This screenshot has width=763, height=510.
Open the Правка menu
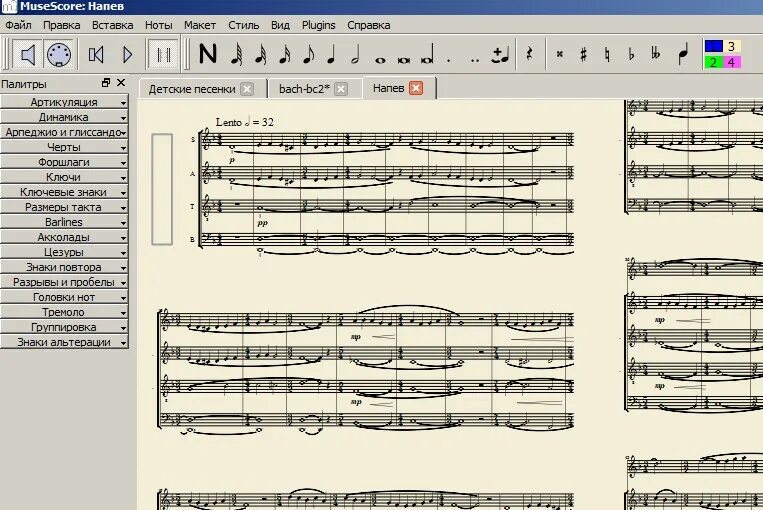(x=61, y=25)
